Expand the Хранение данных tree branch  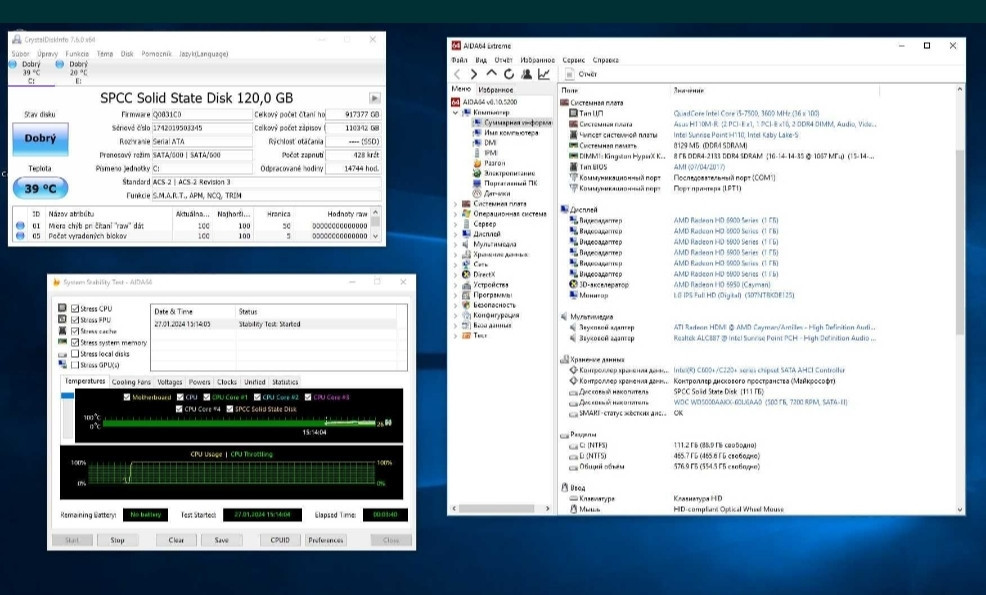(x=456, y=254)
